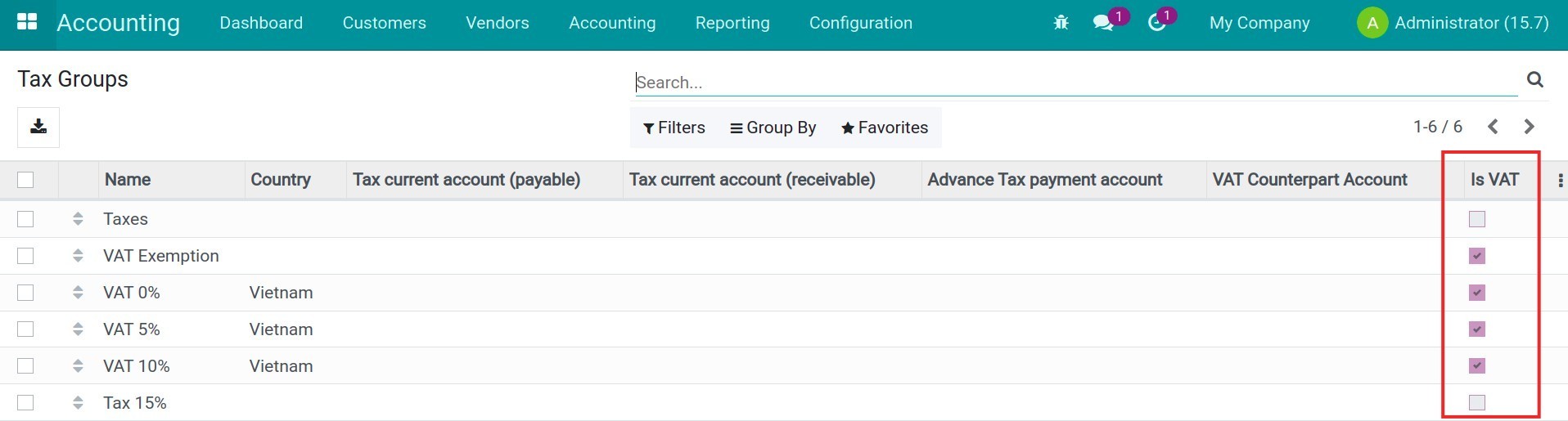Click the search magnifier icon
The image size is (1568, 421).
click(x=1534, y=79)
